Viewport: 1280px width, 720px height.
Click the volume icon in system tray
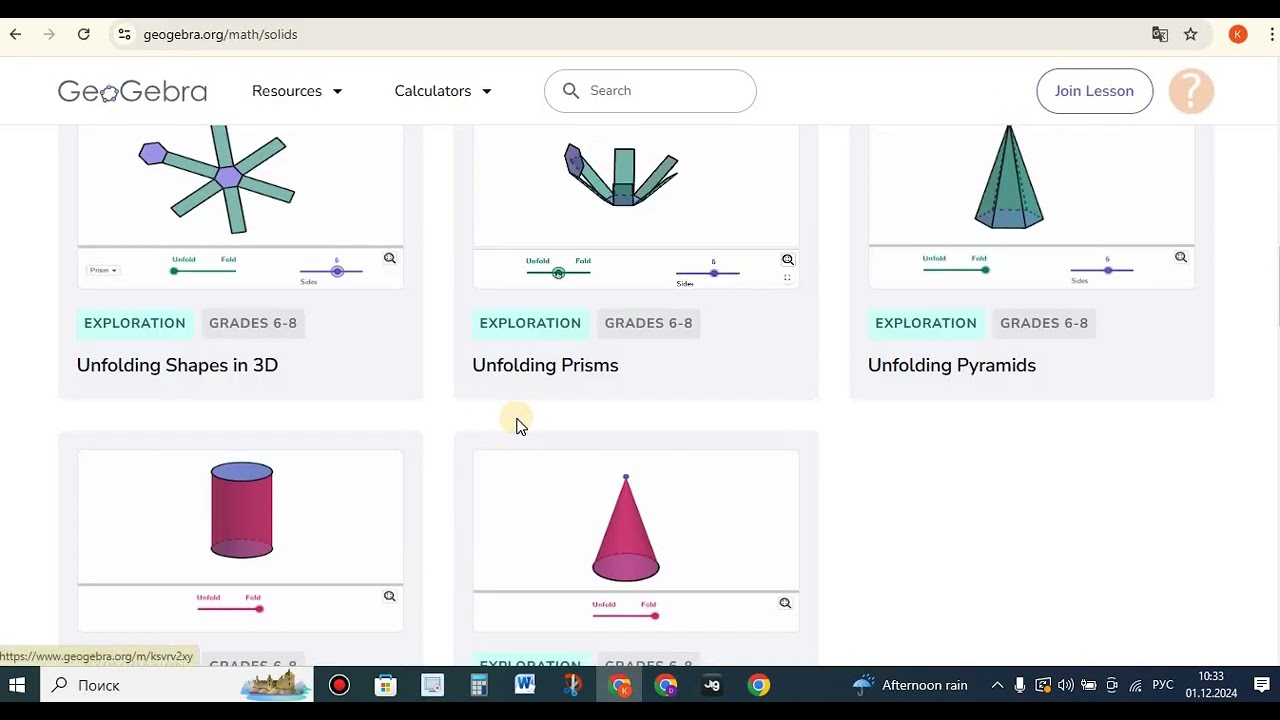(x=1065, y=685)
